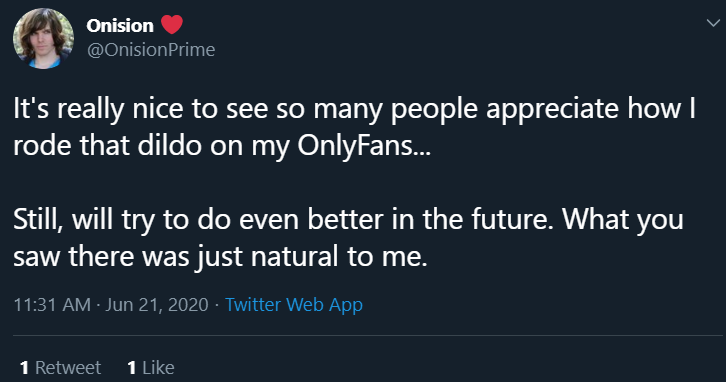
Task: Click the word OnlyFans in the tweet
Action: (364, 146)
